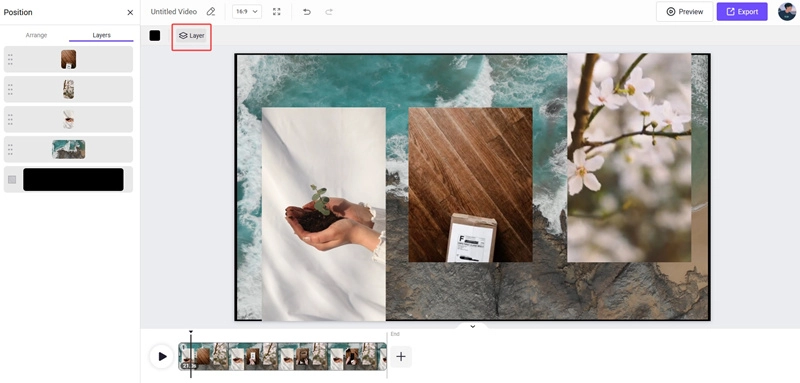Play the video timeline
Image resolution: width=800 pixels, height=383 pixels.
[162, 356]
